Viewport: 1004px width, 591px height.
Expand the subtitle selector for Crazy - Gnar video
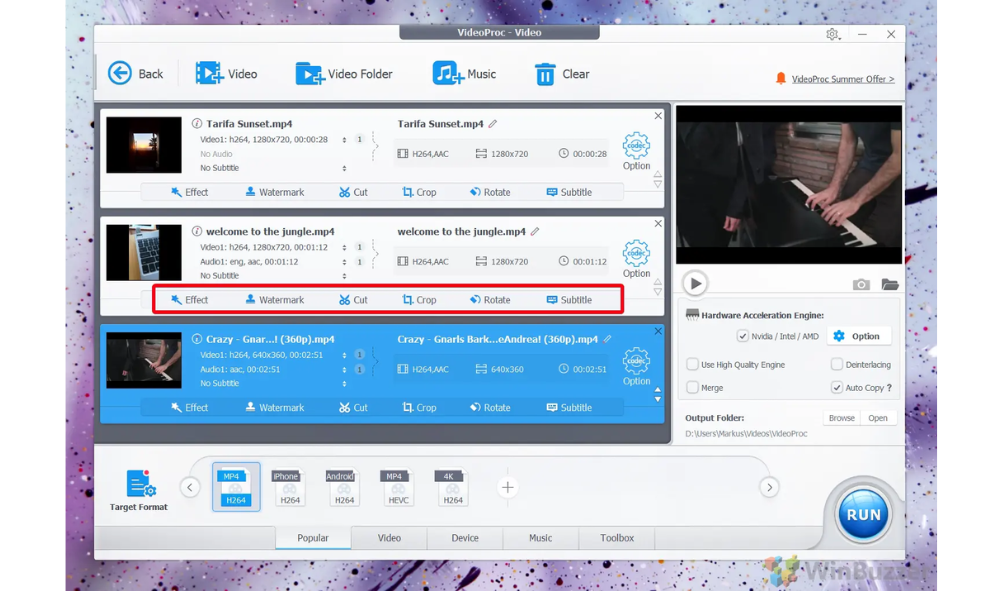(x=344, y=383)
